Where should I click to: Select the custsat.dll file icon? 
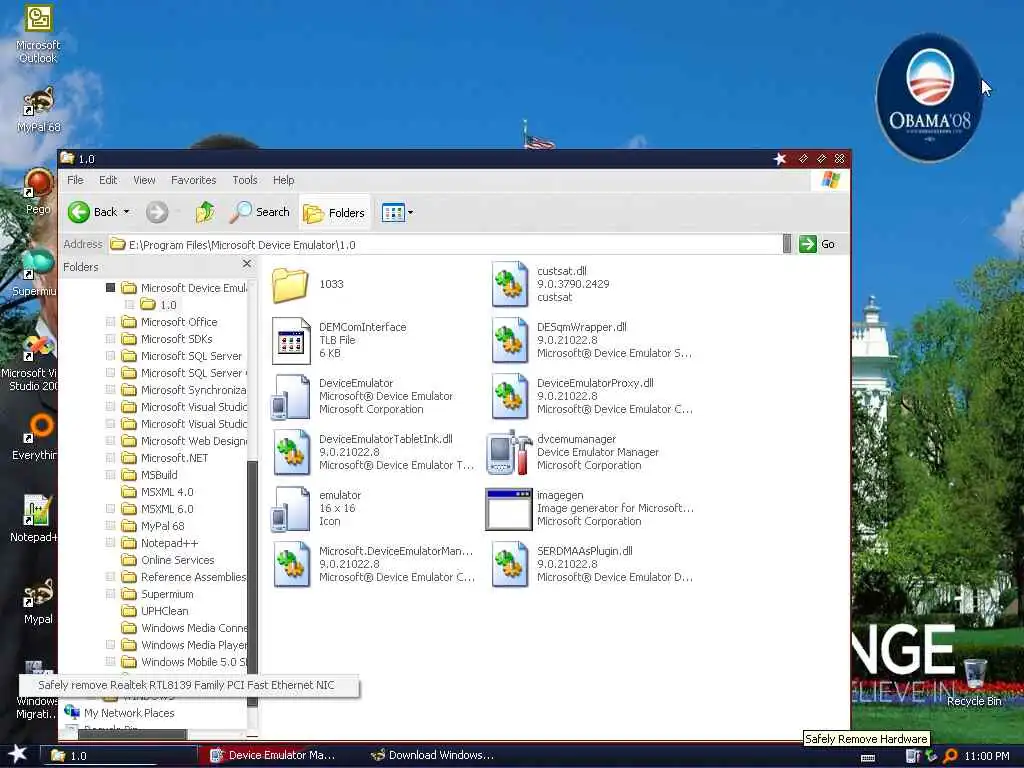509,284
